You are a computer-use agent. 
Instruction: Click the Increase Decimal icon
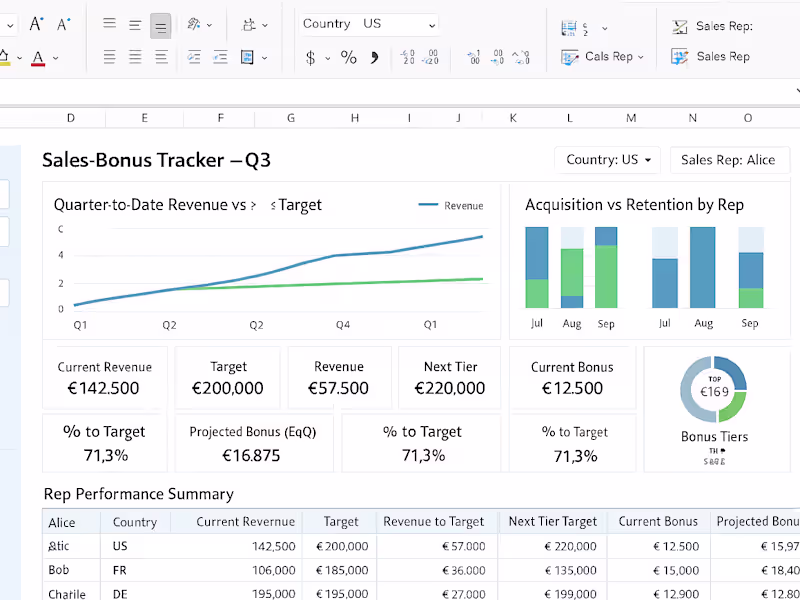point(410,57)
